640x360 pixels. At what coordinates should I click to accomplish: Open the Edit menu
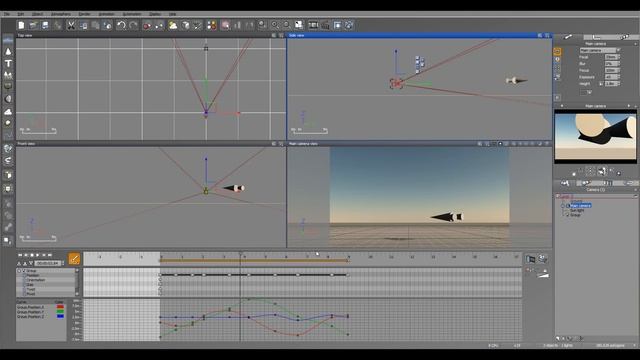20,14
